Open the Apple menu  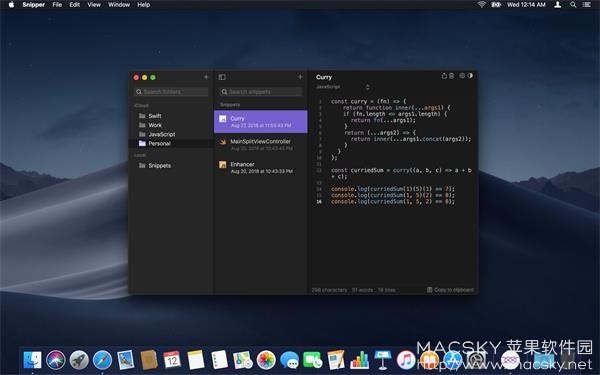tap(11, 5)
